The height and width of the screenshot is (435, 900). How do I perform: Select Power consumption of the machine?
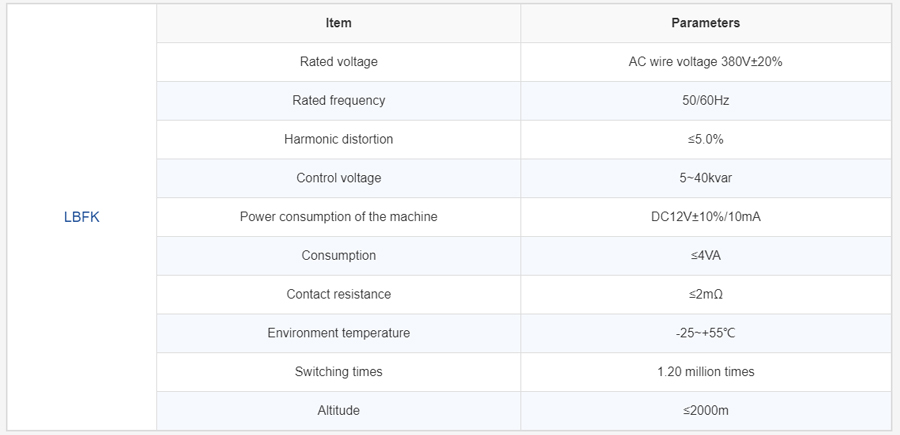point(338,217)
